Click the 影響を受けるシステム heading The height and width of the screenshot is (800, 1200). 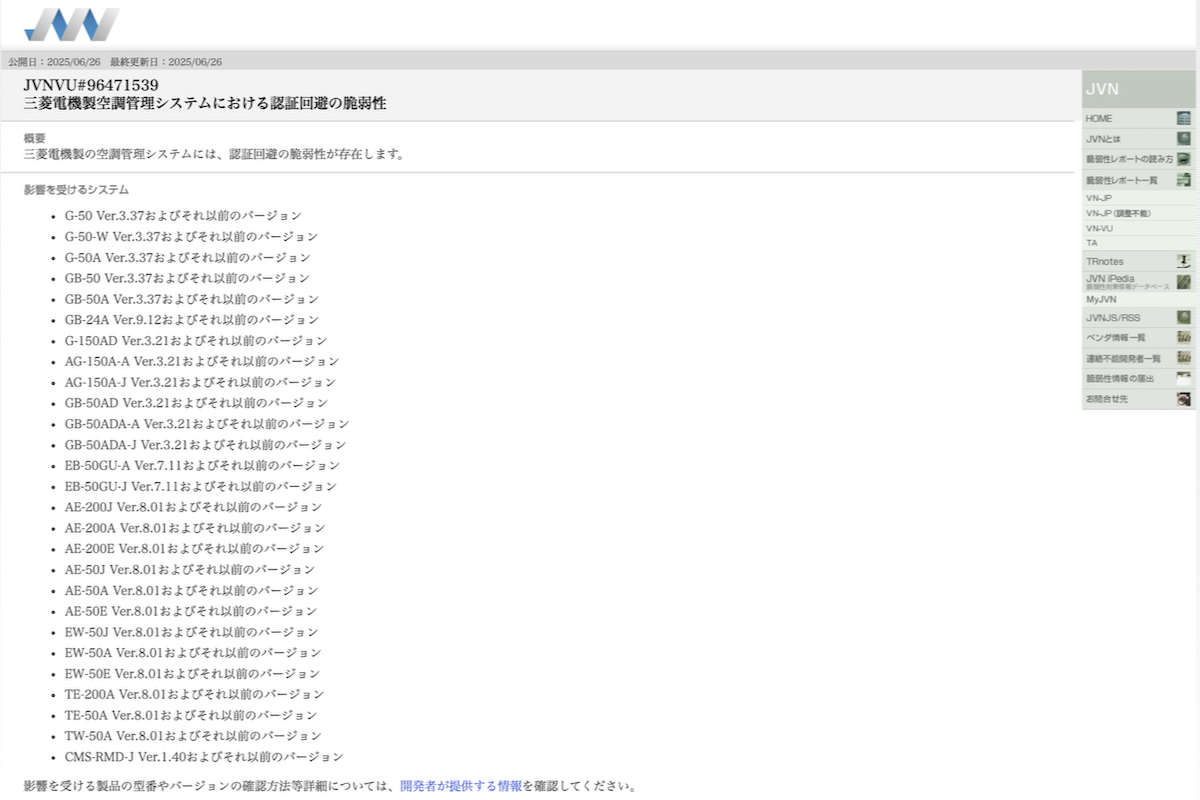[x=77, y=189]
